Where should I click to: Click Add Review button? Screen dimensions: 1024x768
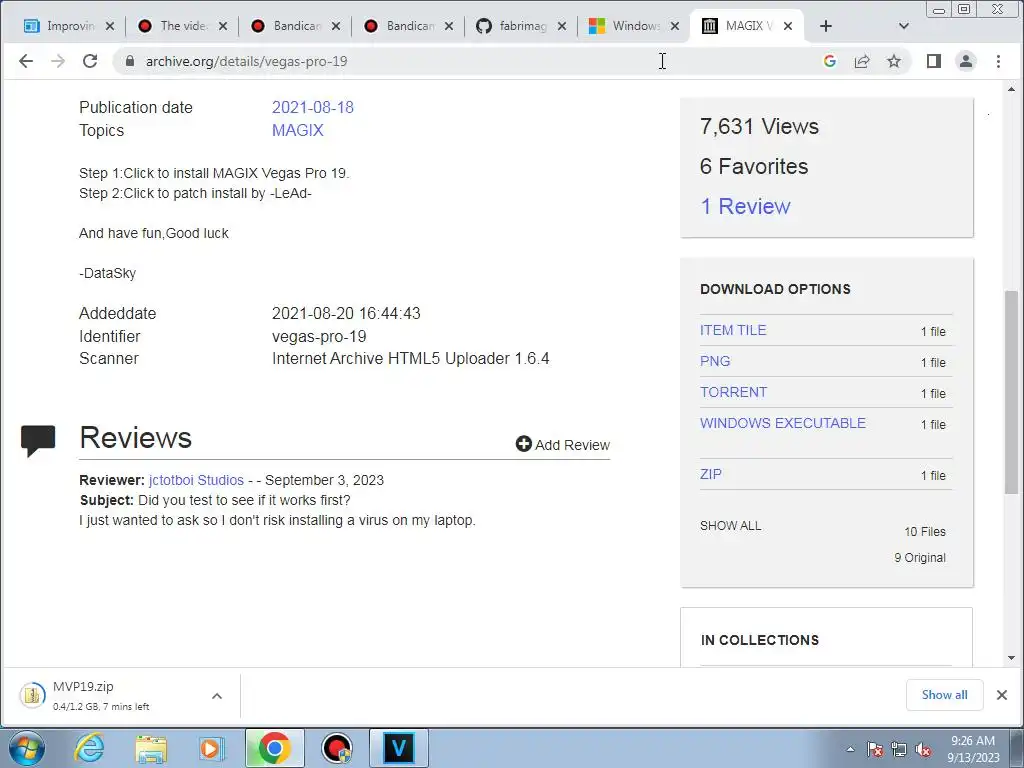tap(563, 445)
